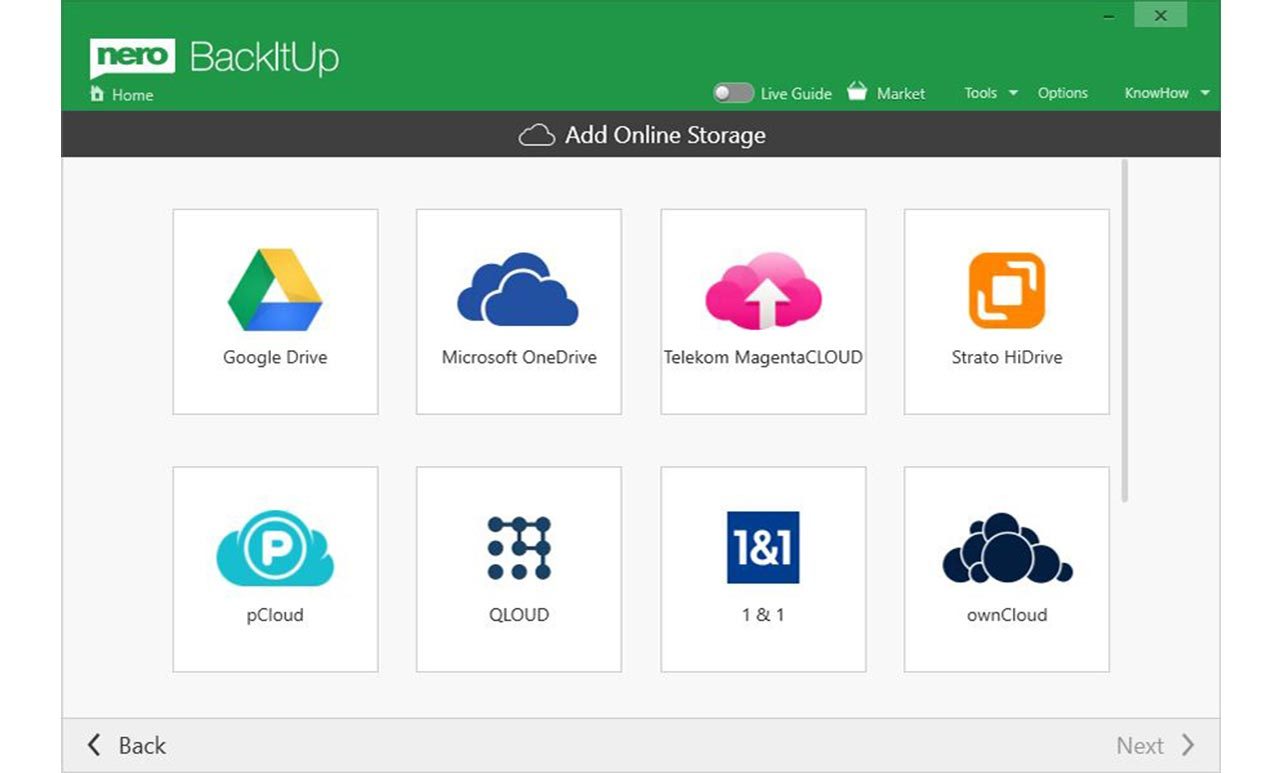Viewport: 1280px width, 773px height.
Task: Toggle the Live Guide switch
Action: point(733,93)
